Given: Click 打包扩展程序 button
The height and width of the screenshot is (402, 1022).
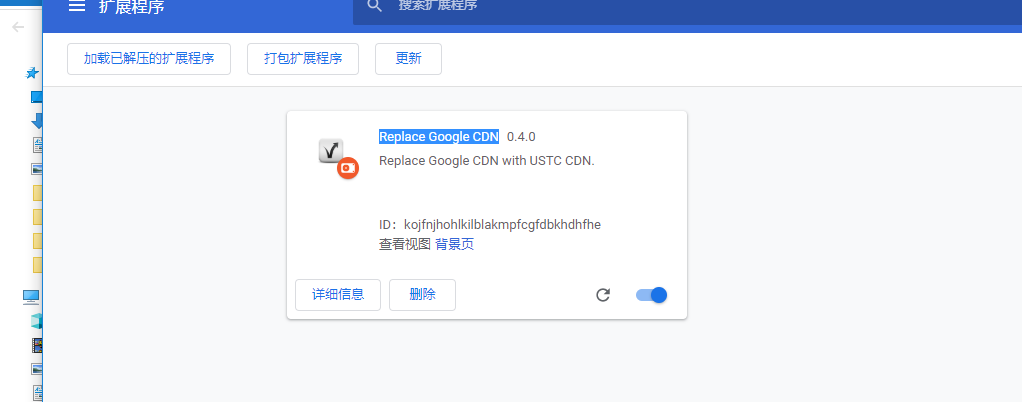Looking at the screenshot, I should [x=303, y=59].
